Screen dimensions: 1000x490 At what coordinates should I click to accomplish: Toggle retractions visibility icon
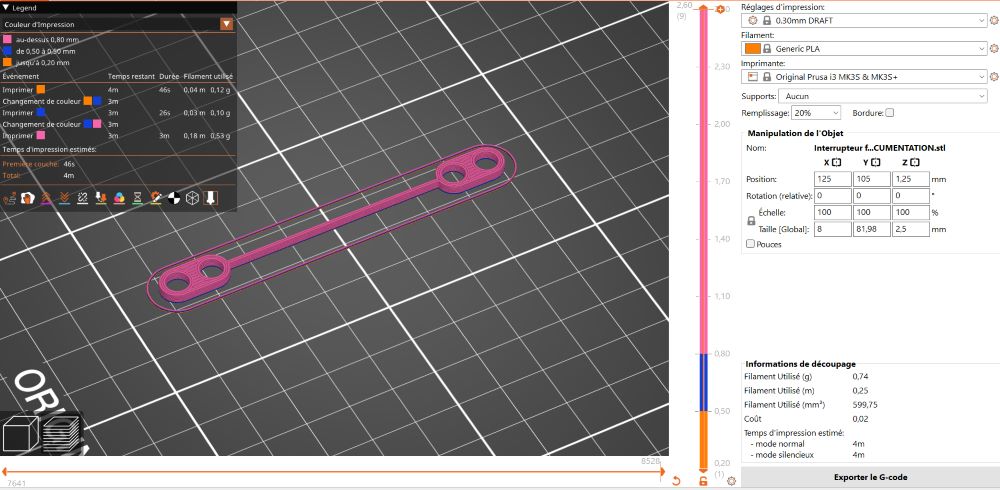point(46,198)
